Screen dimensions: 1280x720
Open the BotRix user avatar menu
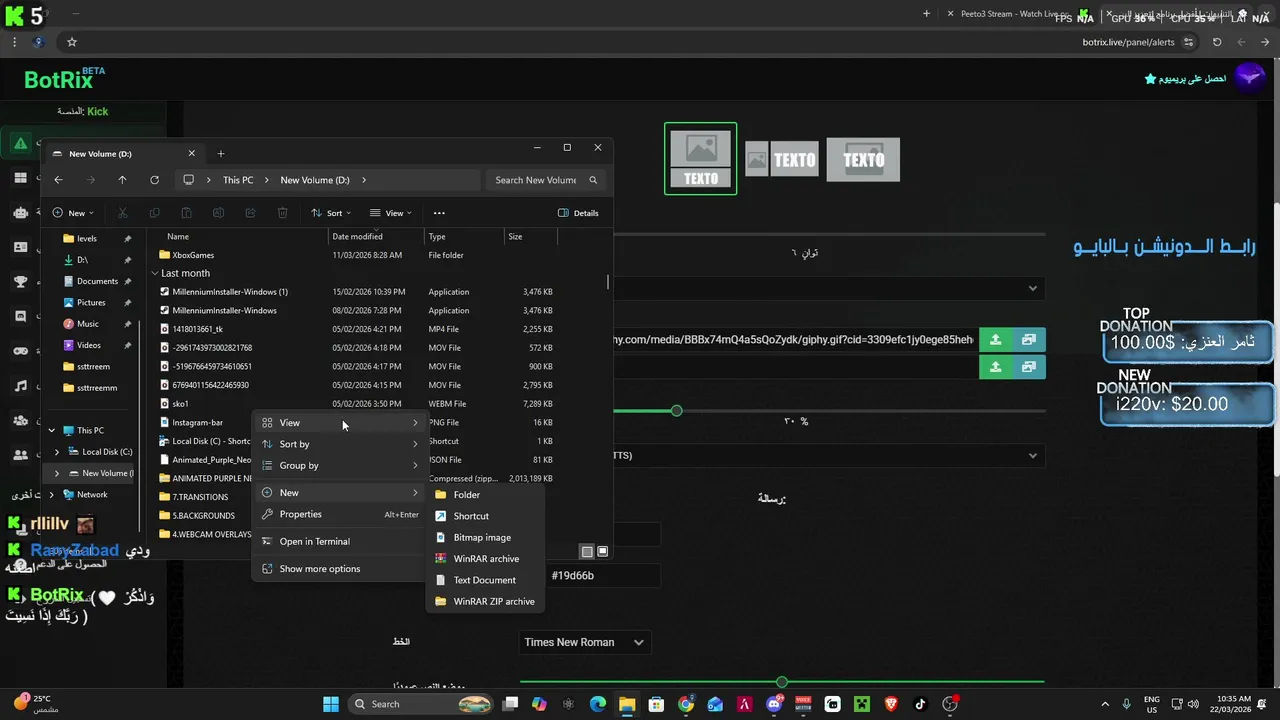click(x=1249, y=77)
